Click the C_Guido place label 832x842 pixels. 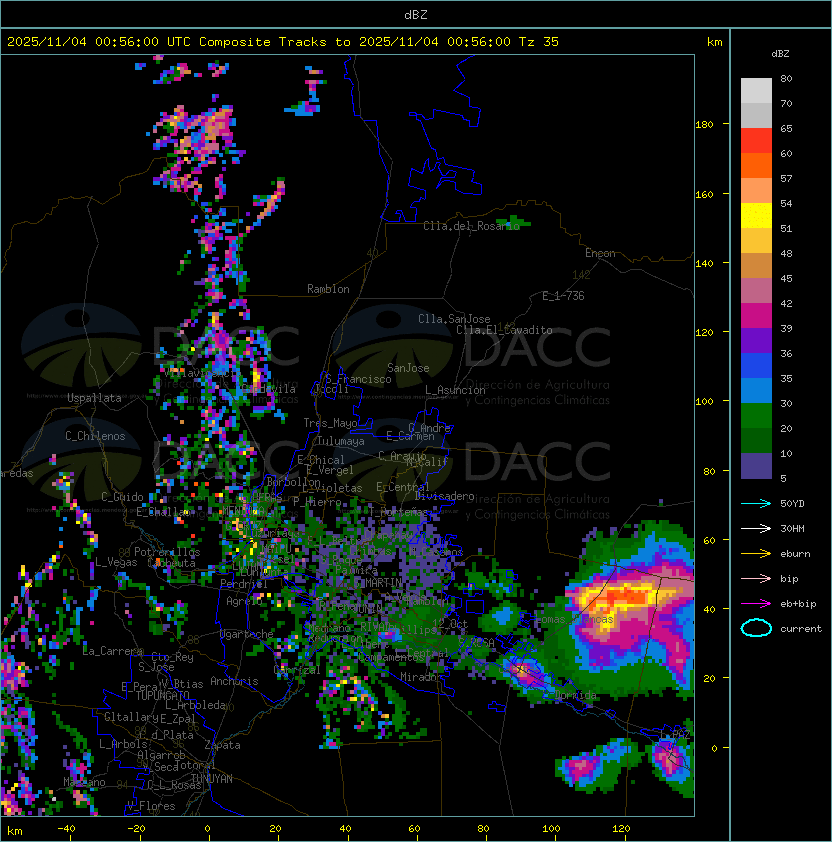click(x=122, y=497)
